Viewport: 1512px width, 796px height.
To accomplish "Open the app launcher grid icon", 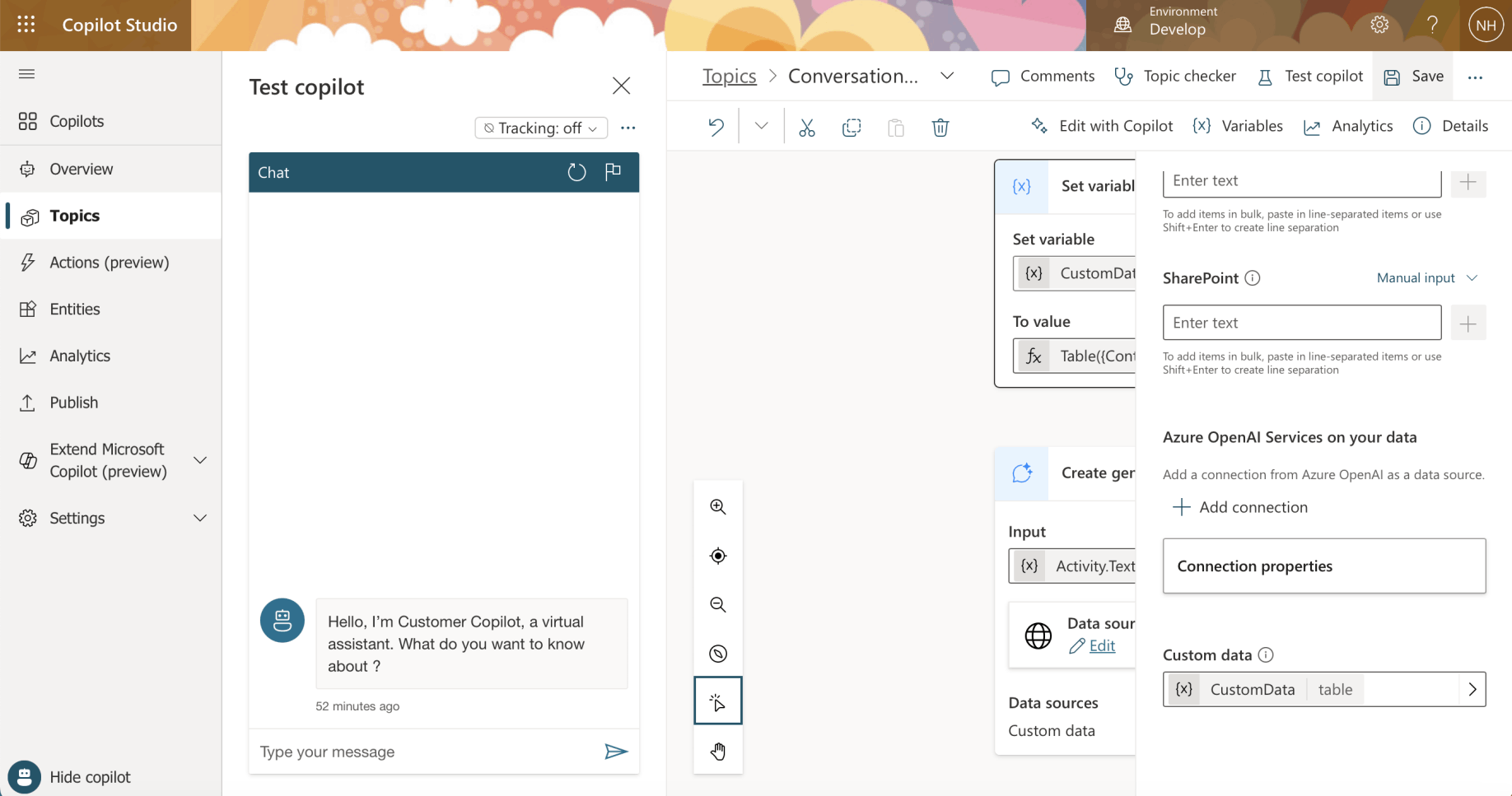I will click(26, 25).
